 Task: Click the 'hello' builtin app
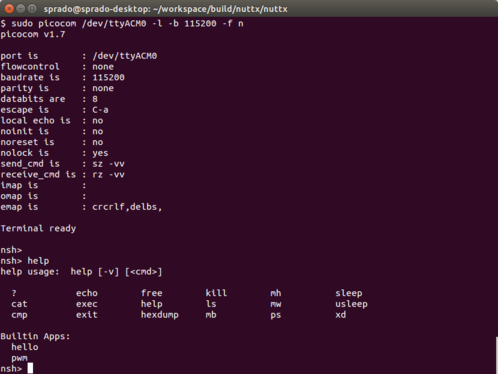25,347
